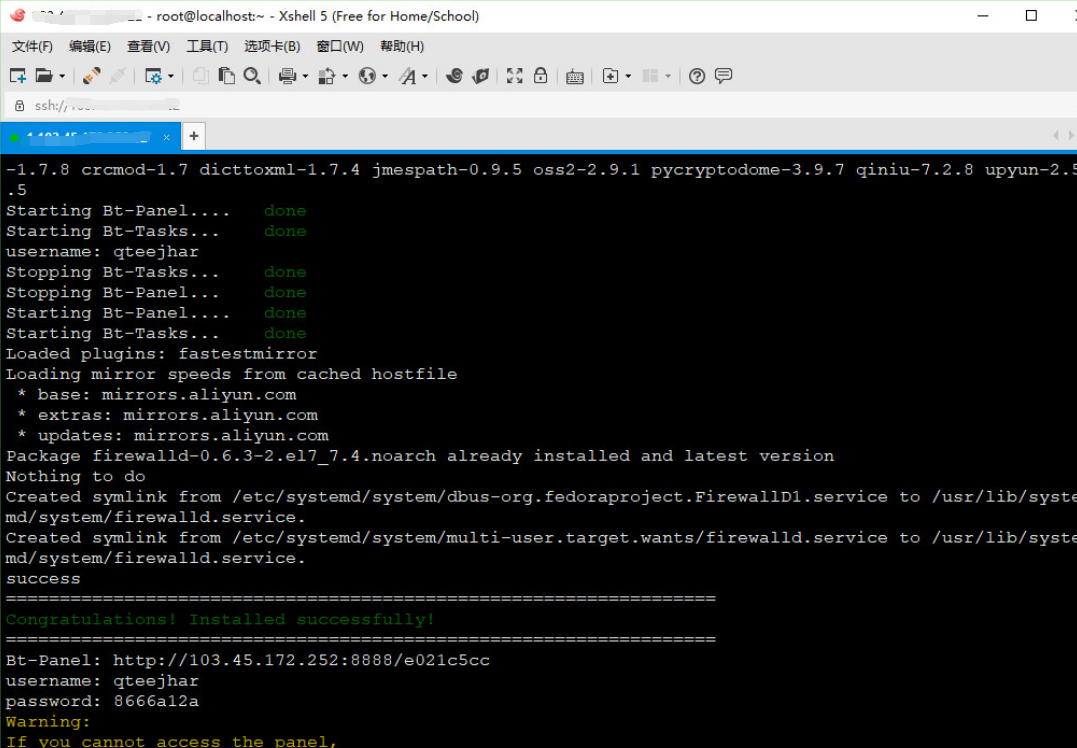The height and width of the screenshot is (748, 1077).
Task: Click the ssh:// address bar field
Action: pos(538,105)
